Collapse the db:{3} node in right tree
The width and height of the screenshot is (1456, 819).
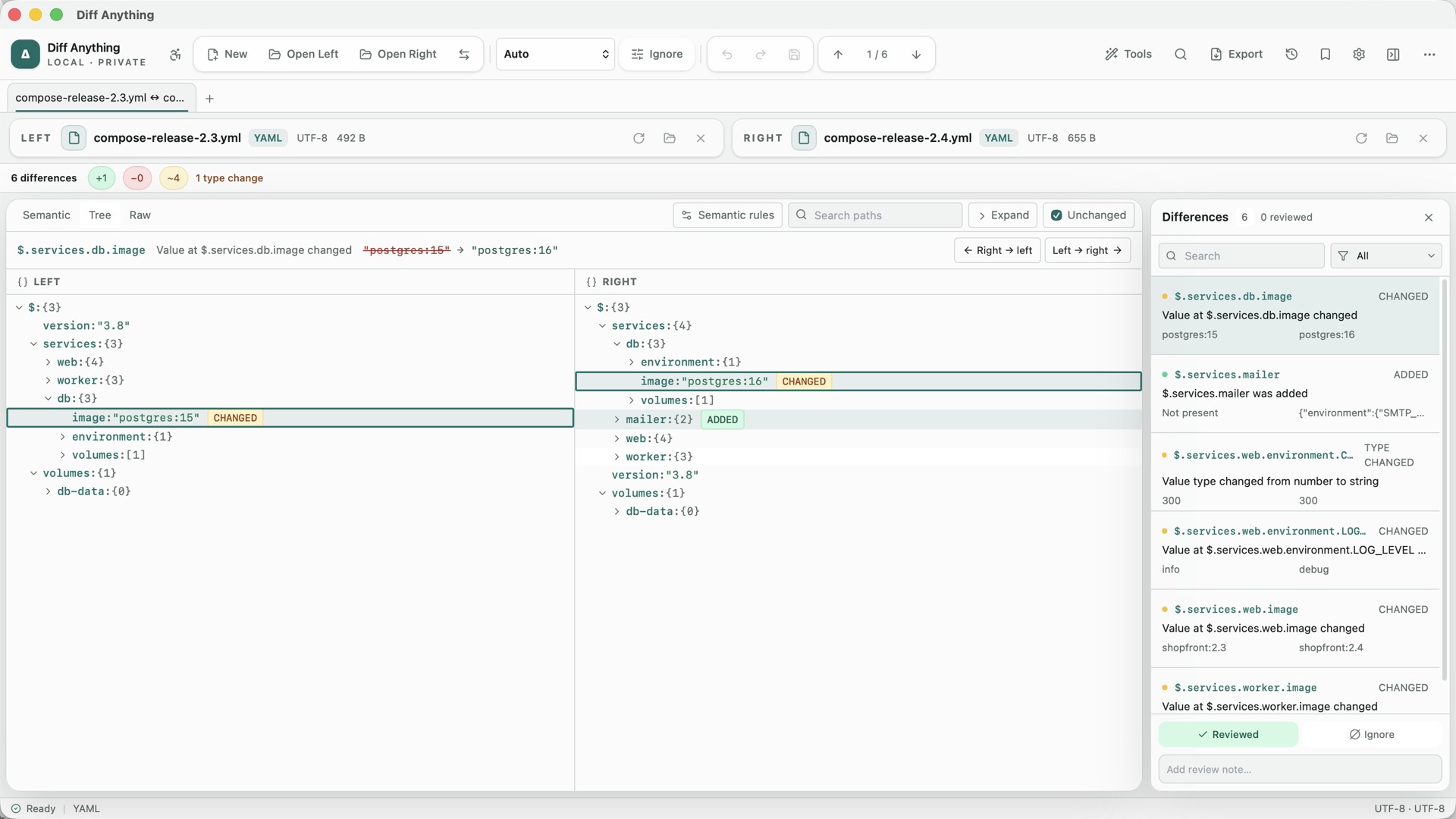coord(617,344)
